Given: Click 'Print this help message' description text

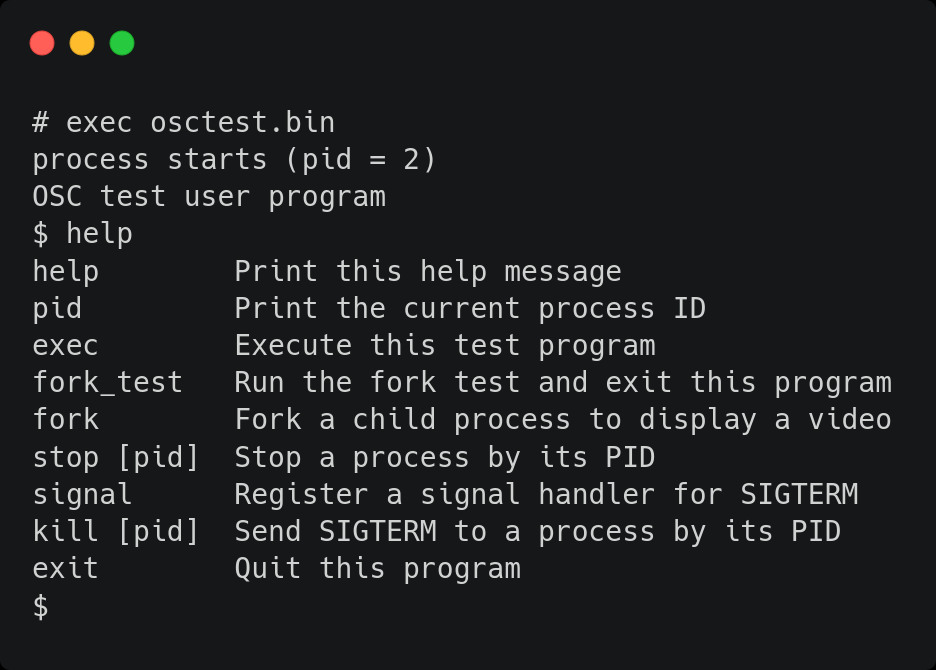Looking at the screenshot, I should (427, 271).
